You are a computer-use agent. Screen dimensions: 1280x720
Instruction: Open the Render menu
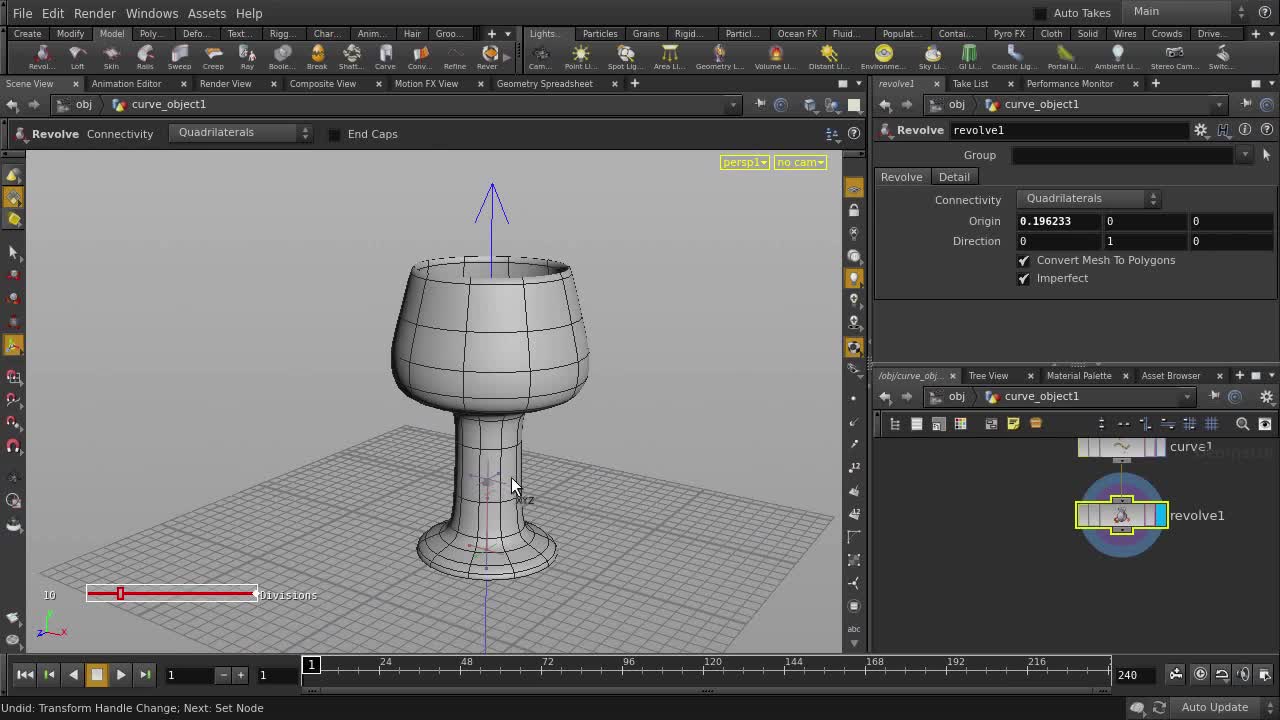point(95,13)
